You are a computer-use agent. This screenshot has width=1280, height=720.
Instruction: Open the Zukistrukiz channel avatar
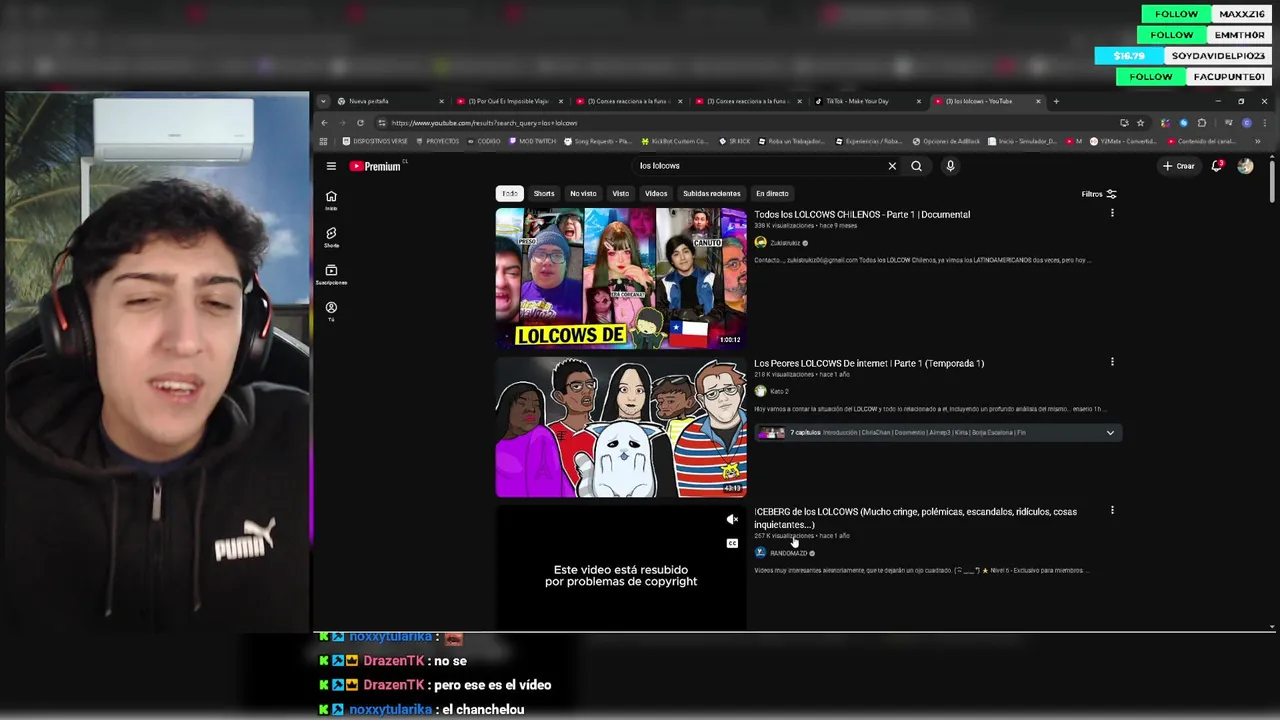760,242
